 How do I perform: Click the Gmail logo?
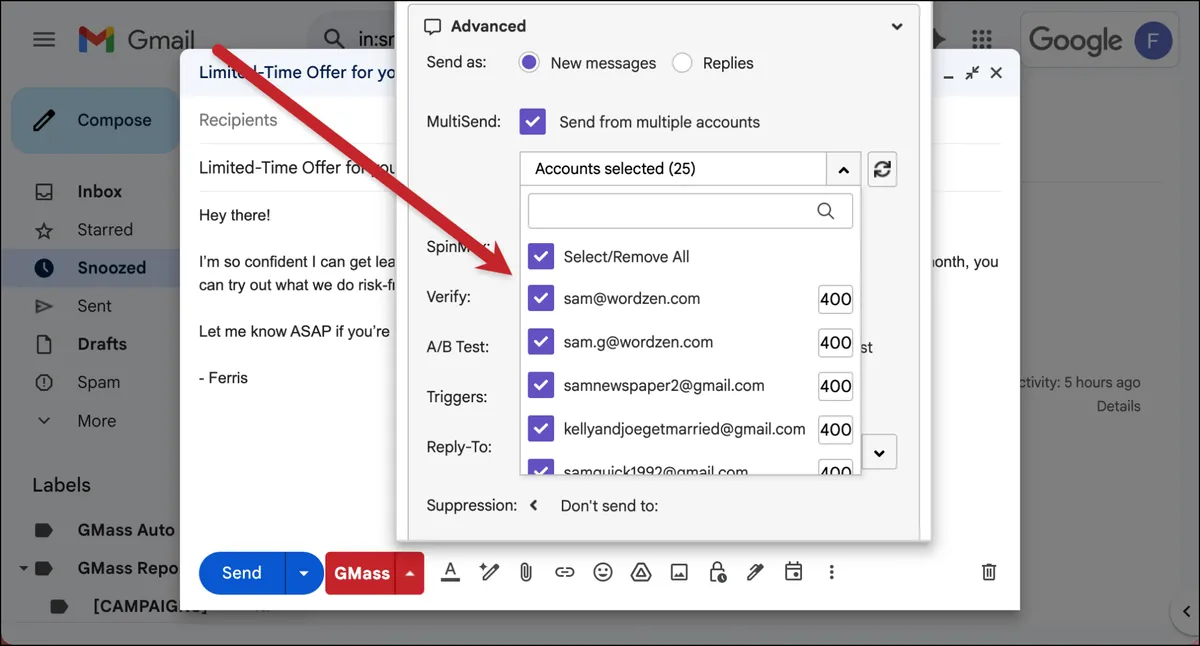pos(136,40)
